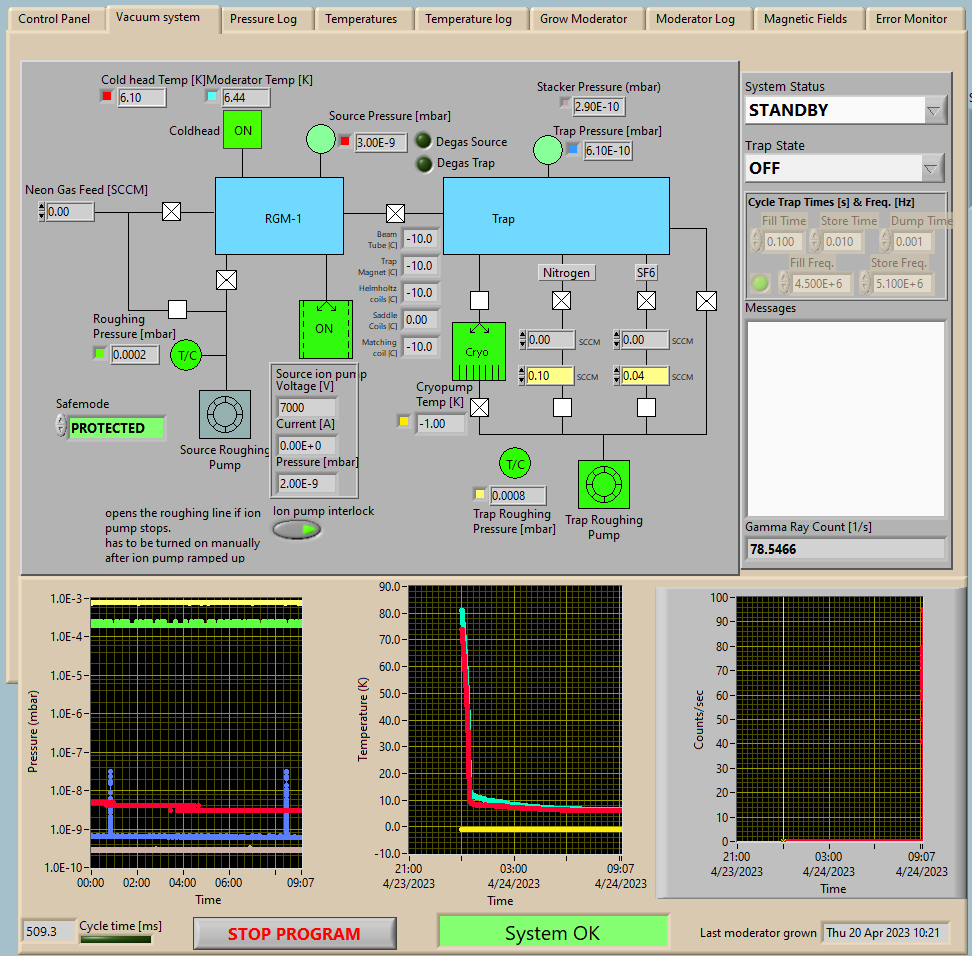Toggle the Degas Source indicator
This screenshot has height=956, width=972.
click(x=424, y=141)
